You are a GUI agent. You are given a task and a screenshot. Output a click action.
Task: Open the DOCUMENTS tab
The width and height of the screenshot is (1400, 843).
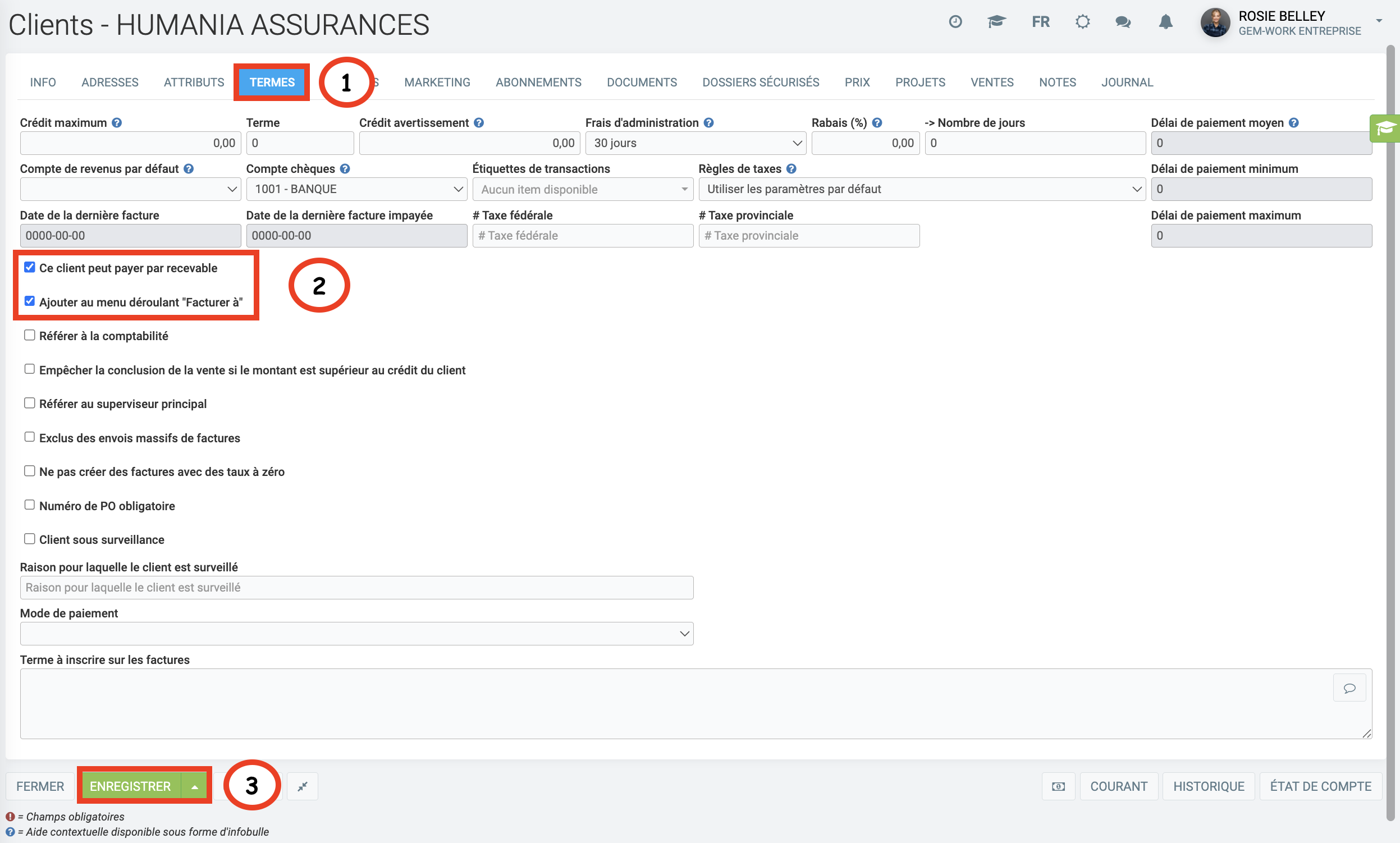click(642, 83)
